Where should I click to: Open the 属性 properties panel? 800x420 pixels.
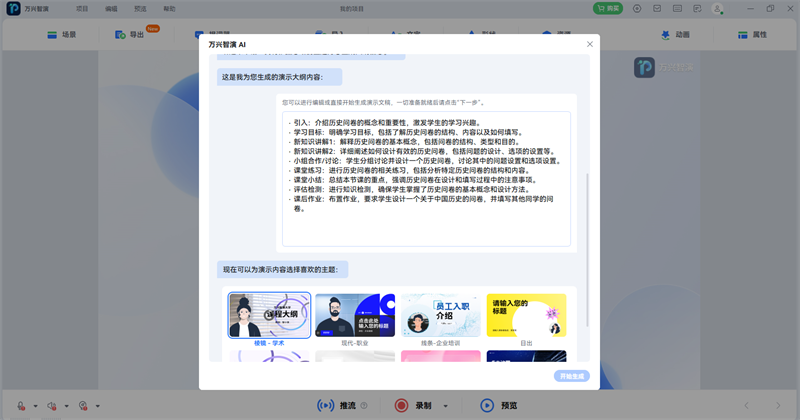751,34
